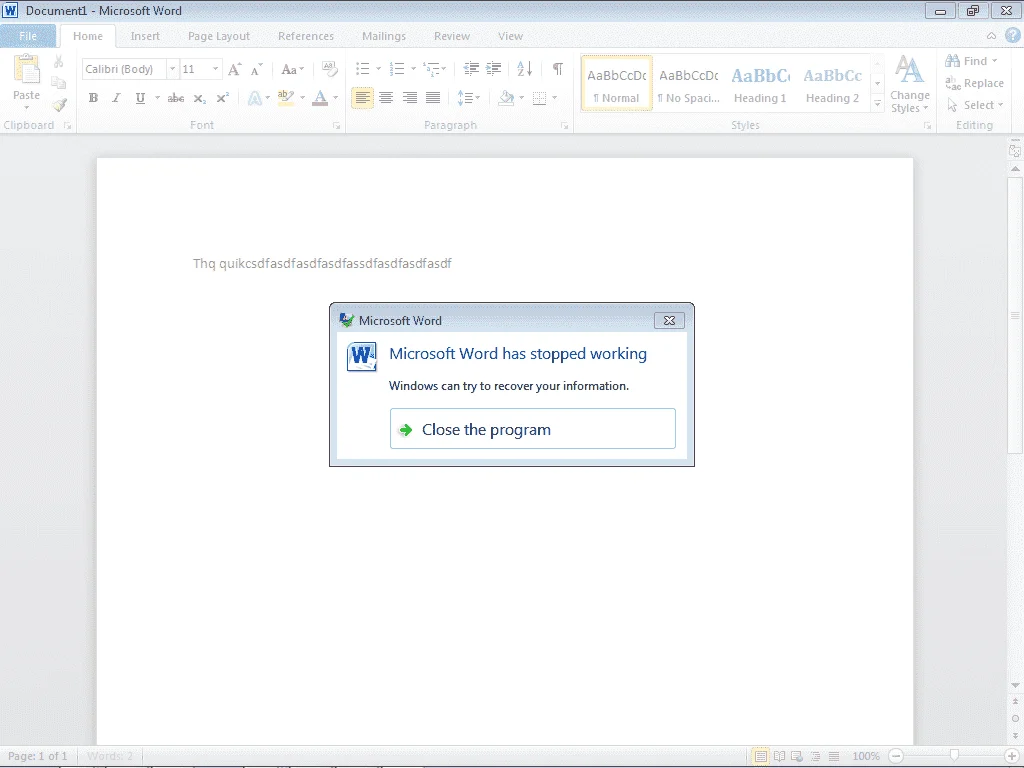The image size is (1024, 768).
Task: Center the paragraph text
Action: coord(386,98)
